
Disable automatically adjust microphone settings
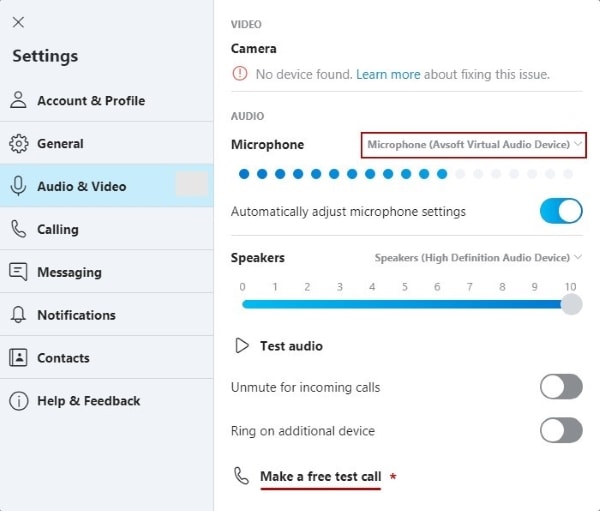561,211
